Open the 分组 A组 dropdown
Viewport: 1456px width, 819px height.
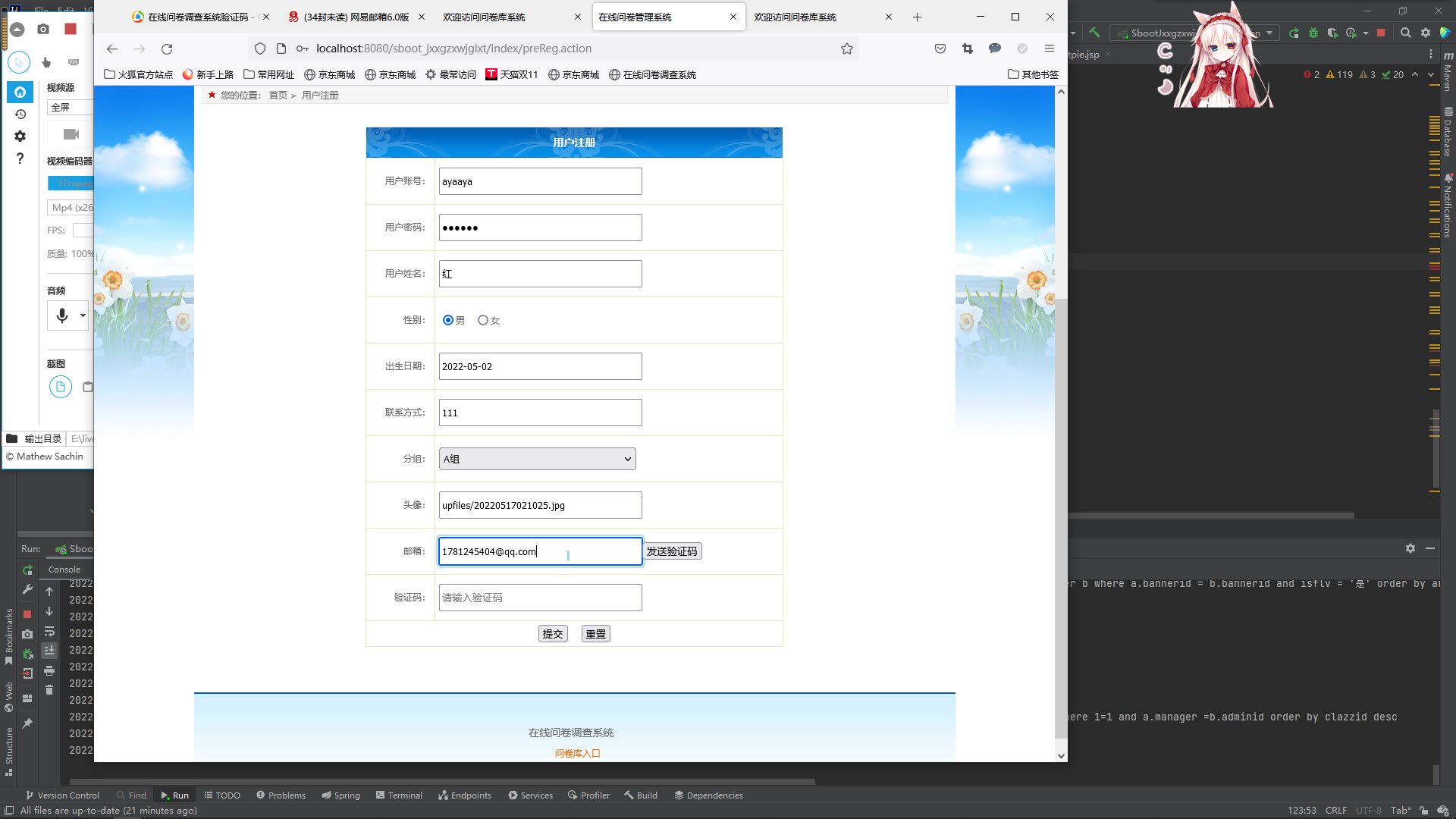click(537, 459)
